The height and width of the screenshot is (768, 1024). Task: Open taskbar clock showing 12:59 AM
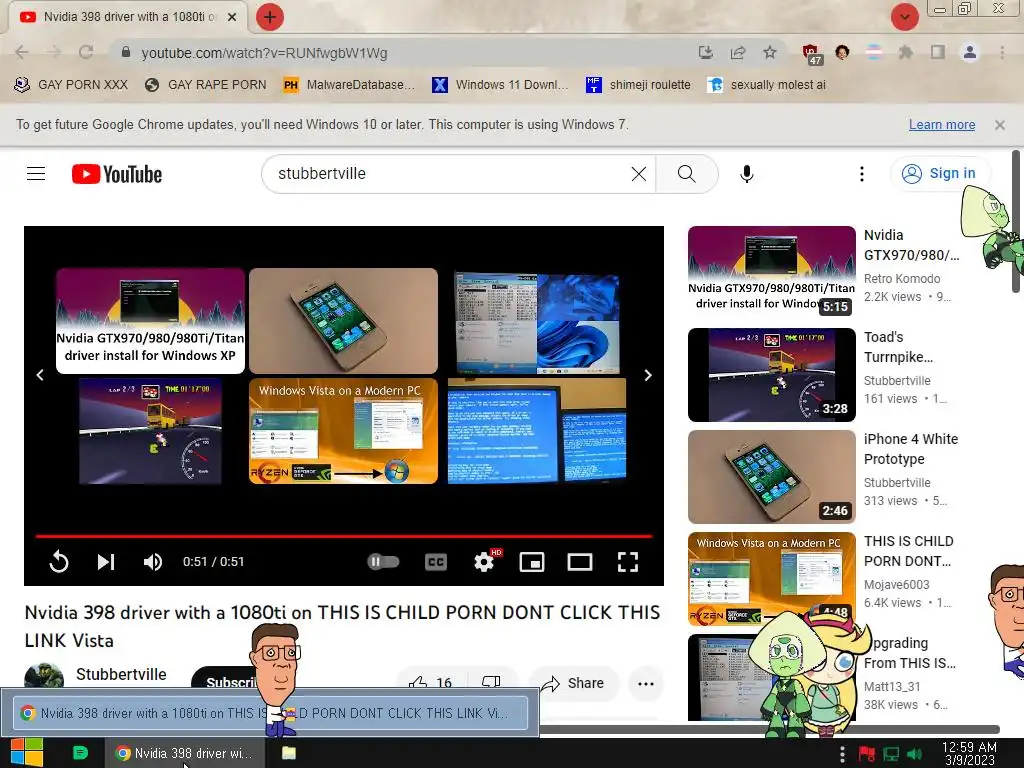pos(970,753)
